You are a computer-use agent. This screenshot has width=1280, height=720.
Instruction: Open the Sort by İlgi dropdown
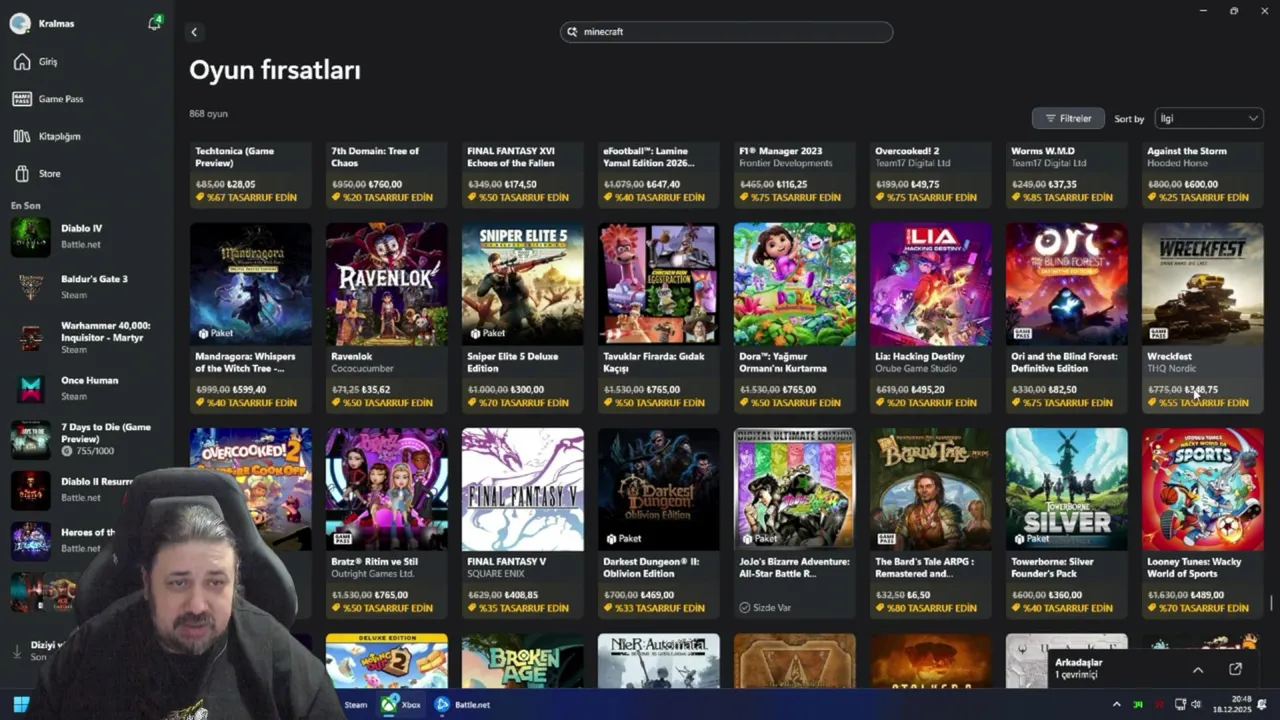(1209, 118)
